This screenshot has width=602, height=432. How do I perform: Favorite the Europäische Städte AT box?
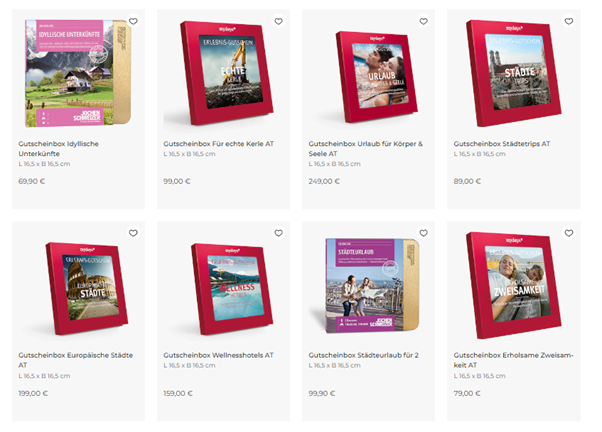[133, 233]
